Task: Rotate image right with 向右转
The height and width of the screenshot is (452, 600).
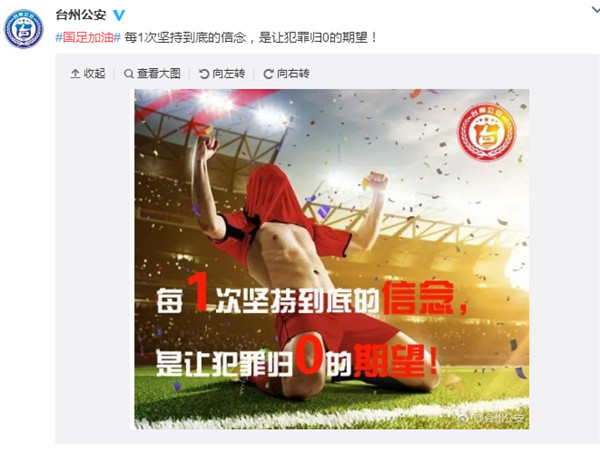Action: tap(287, 73)
